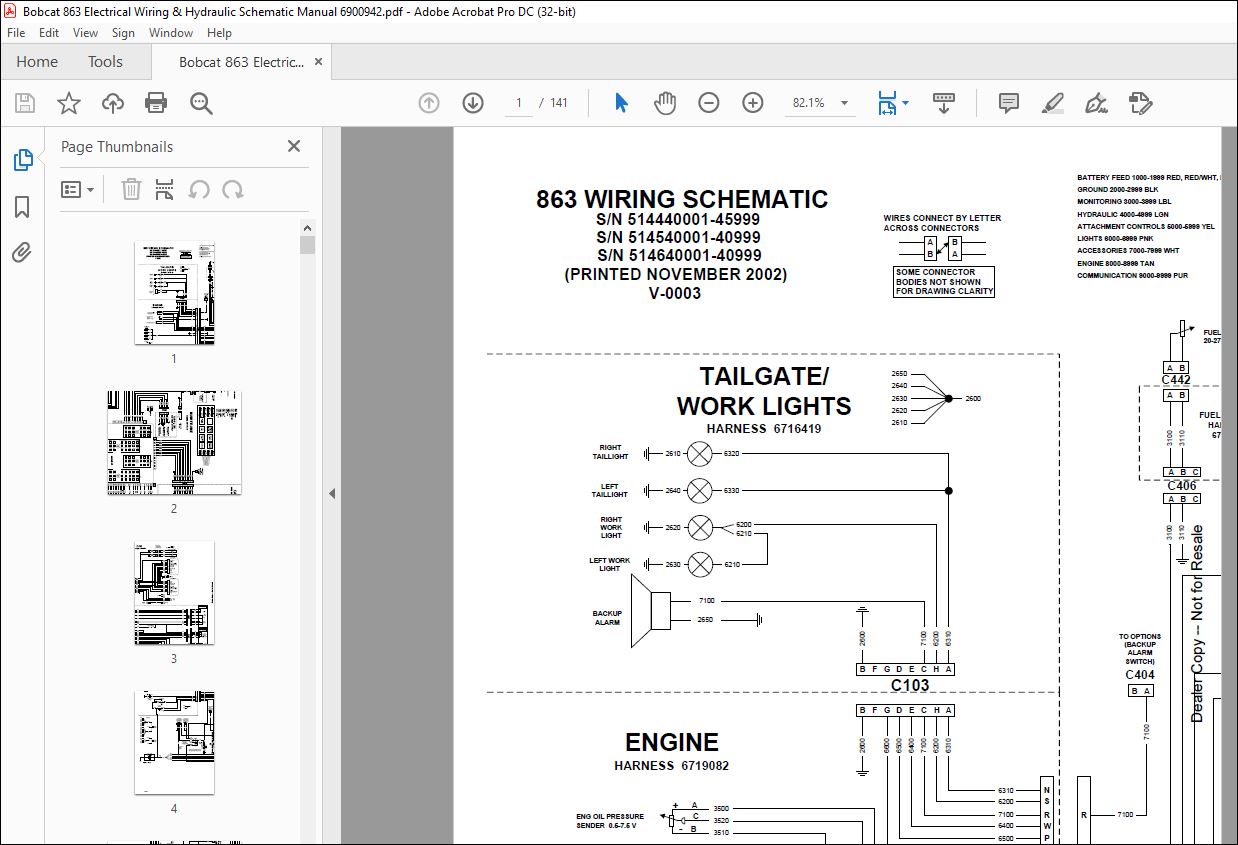
Task: Click the ENGINE heading in the schematic
Action: pyautogui.click(x=672, y=742)
